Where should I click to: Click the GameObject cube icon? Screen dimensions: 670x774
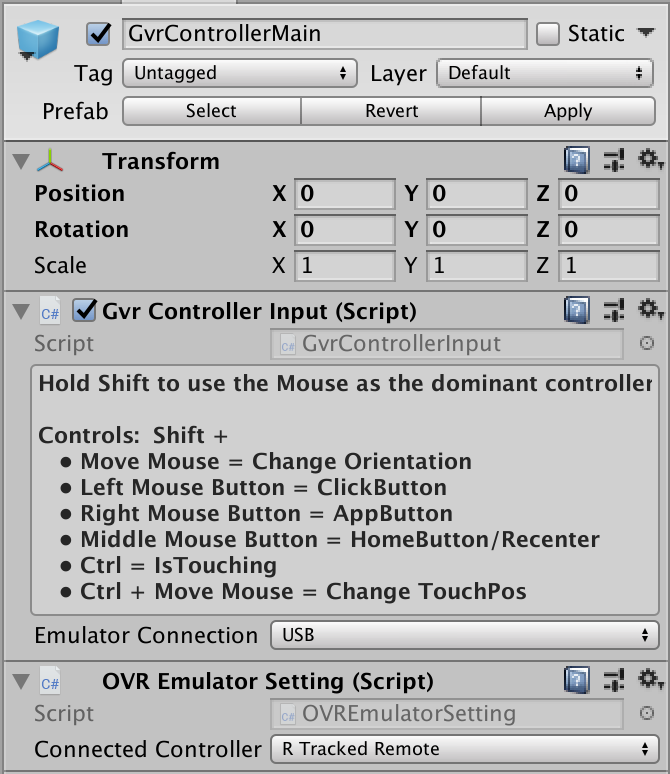pyautogui.click(x=40, y=37)
